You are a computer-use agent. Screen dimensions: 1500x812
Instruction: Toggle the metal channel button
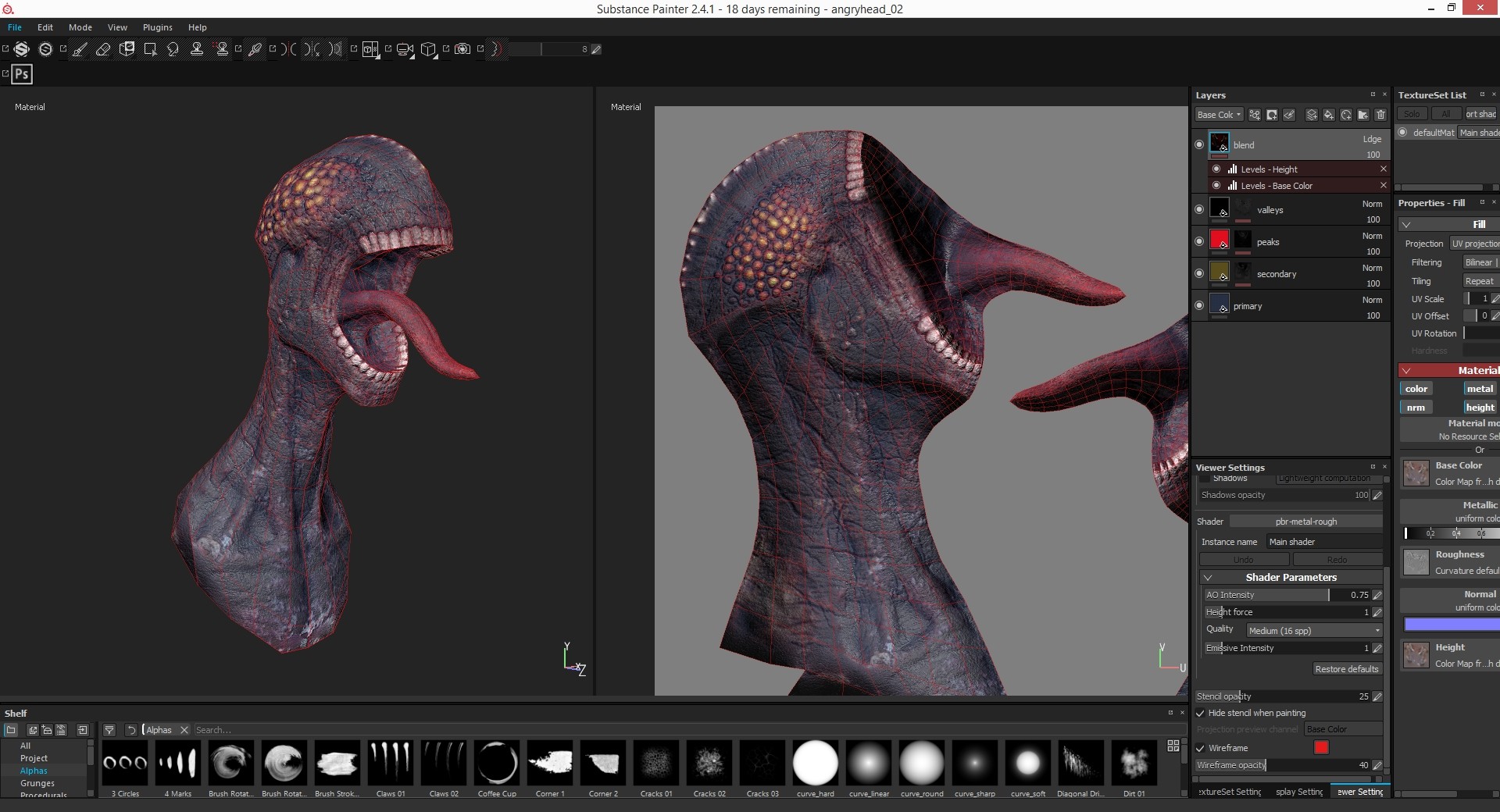(1480, 389)
